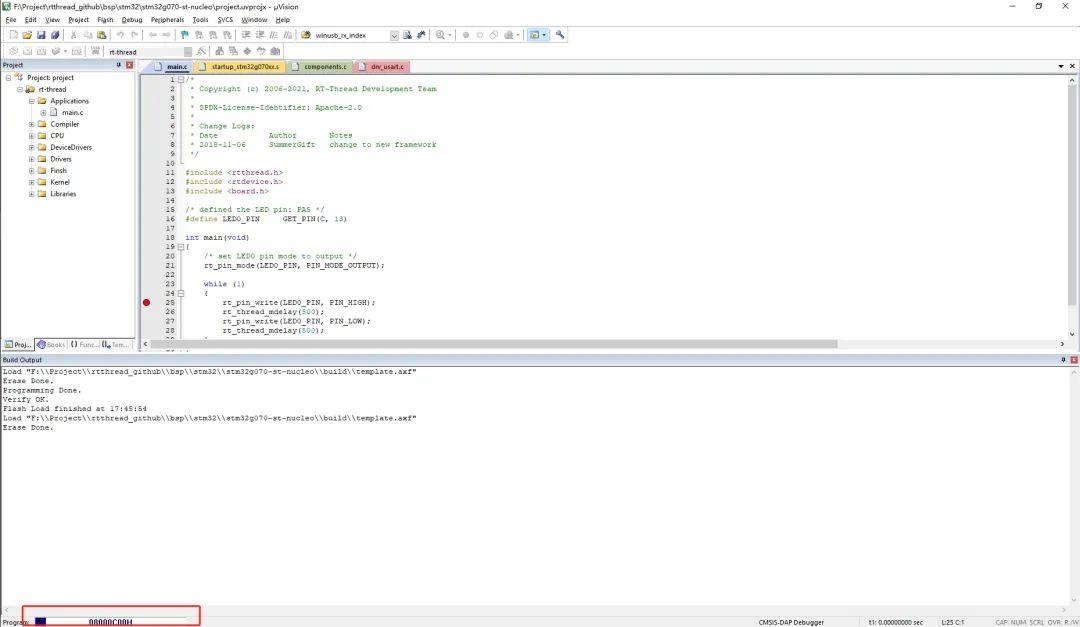Toggle code folding at line 19

click(180, 247)
